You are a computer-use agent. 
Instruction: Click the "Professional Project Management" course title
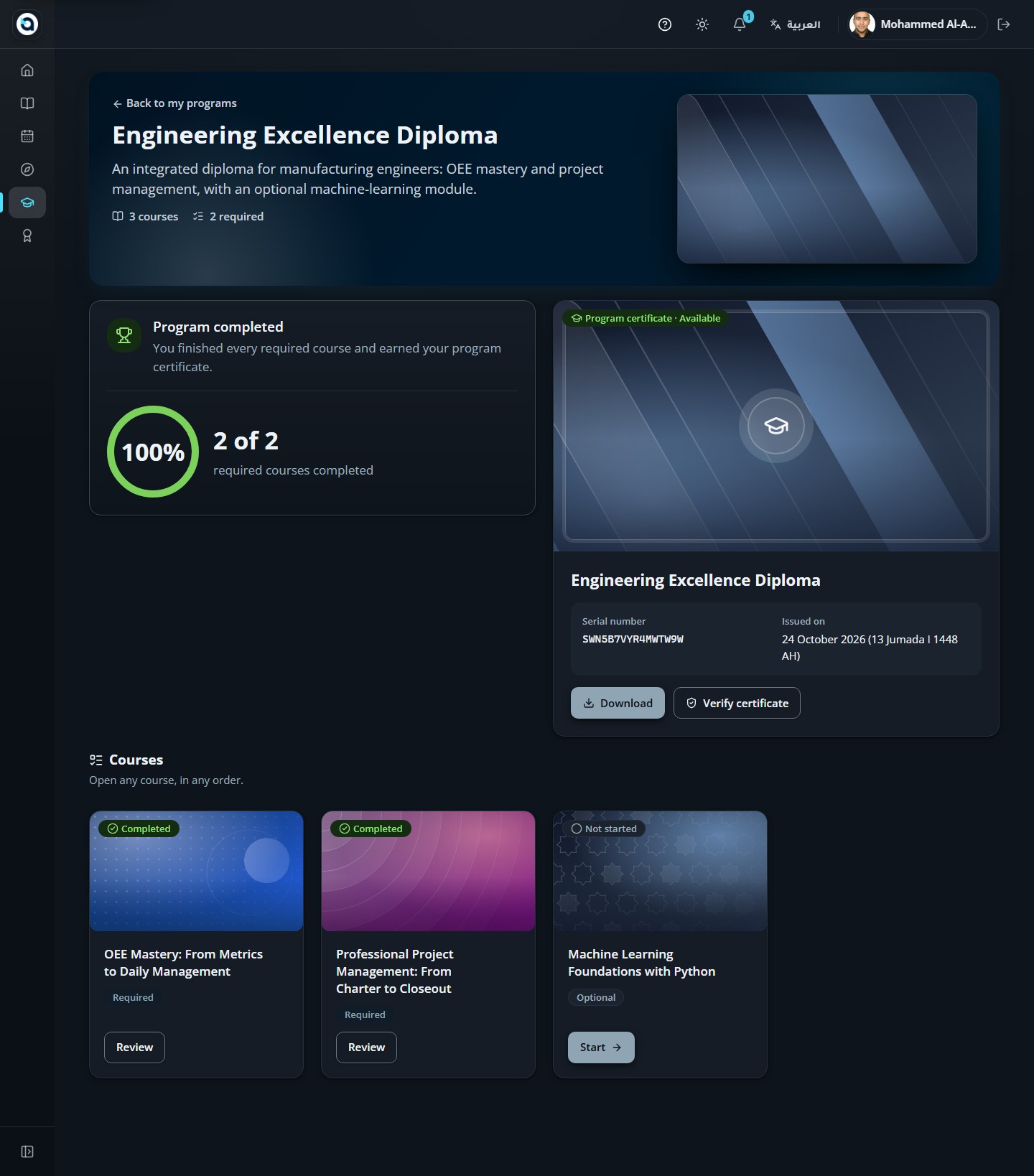tap(395, 971)
